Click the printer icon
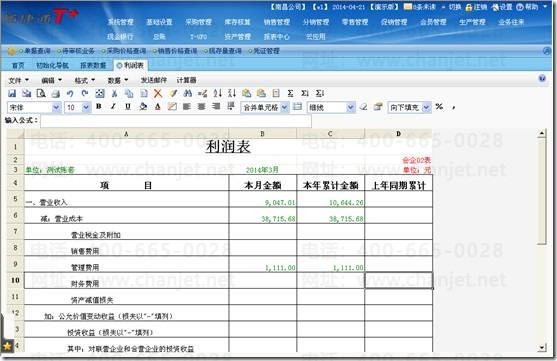This screenshot has height=361, width=557. pos(55,93)
